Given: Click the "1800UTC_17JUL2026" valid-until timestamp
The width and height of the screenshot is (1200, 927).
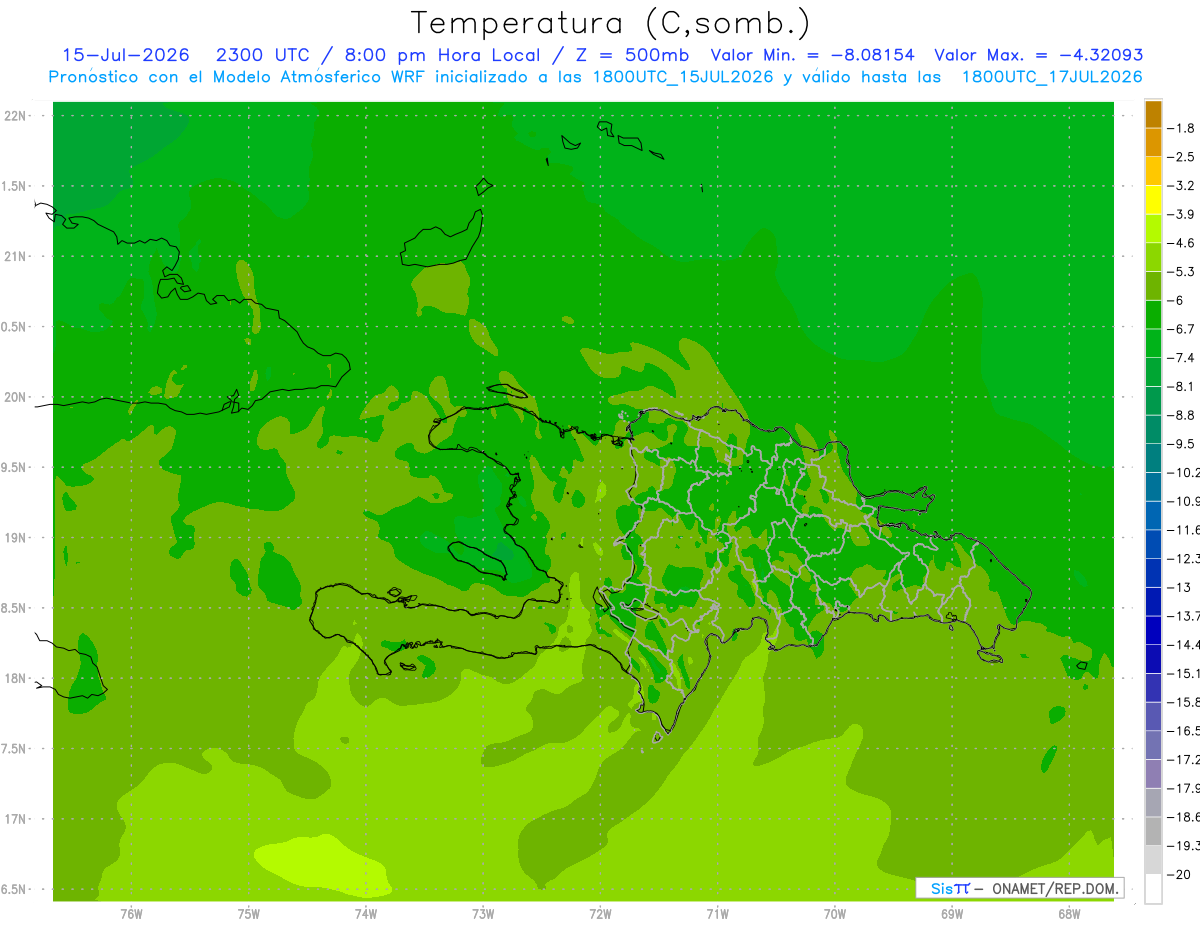Looking at the screenshot, I should pyautogui.click(x=1052, y=77).
